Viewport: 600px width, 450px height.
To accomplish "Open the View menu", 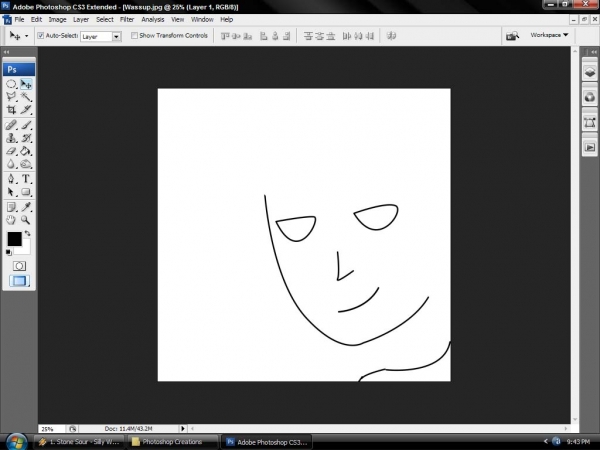I will 178,20.
